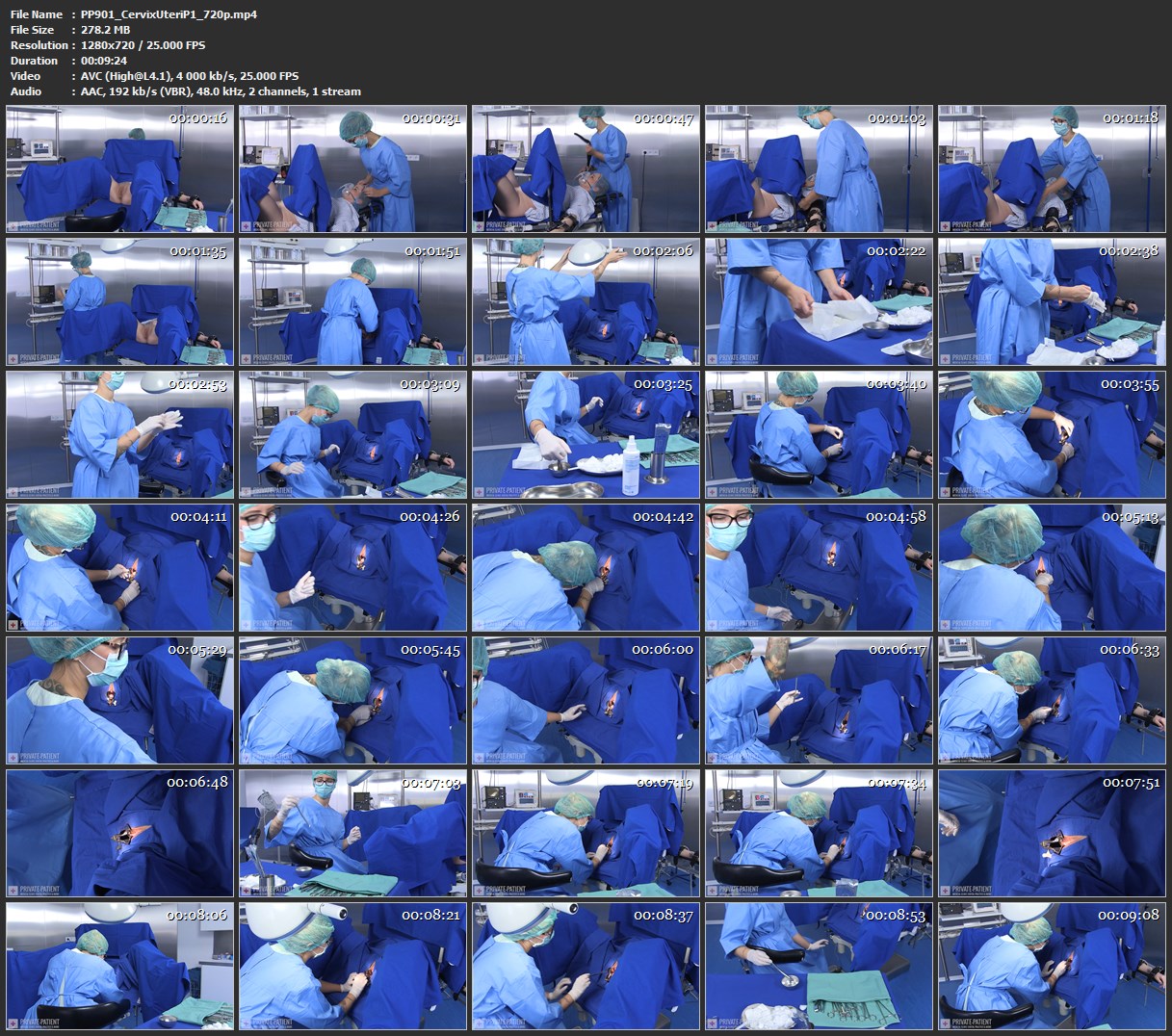Image resolution: width=1172 pixels, height=1036 pixels.
Task: Open the 00:07:03 thumbnail
Action: click(x=352, y=833)
